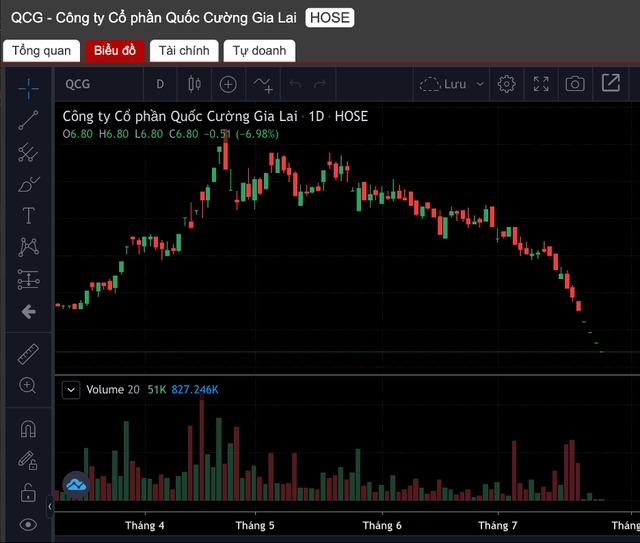Take a chart snapshot with camera icon

click(574, 84)
